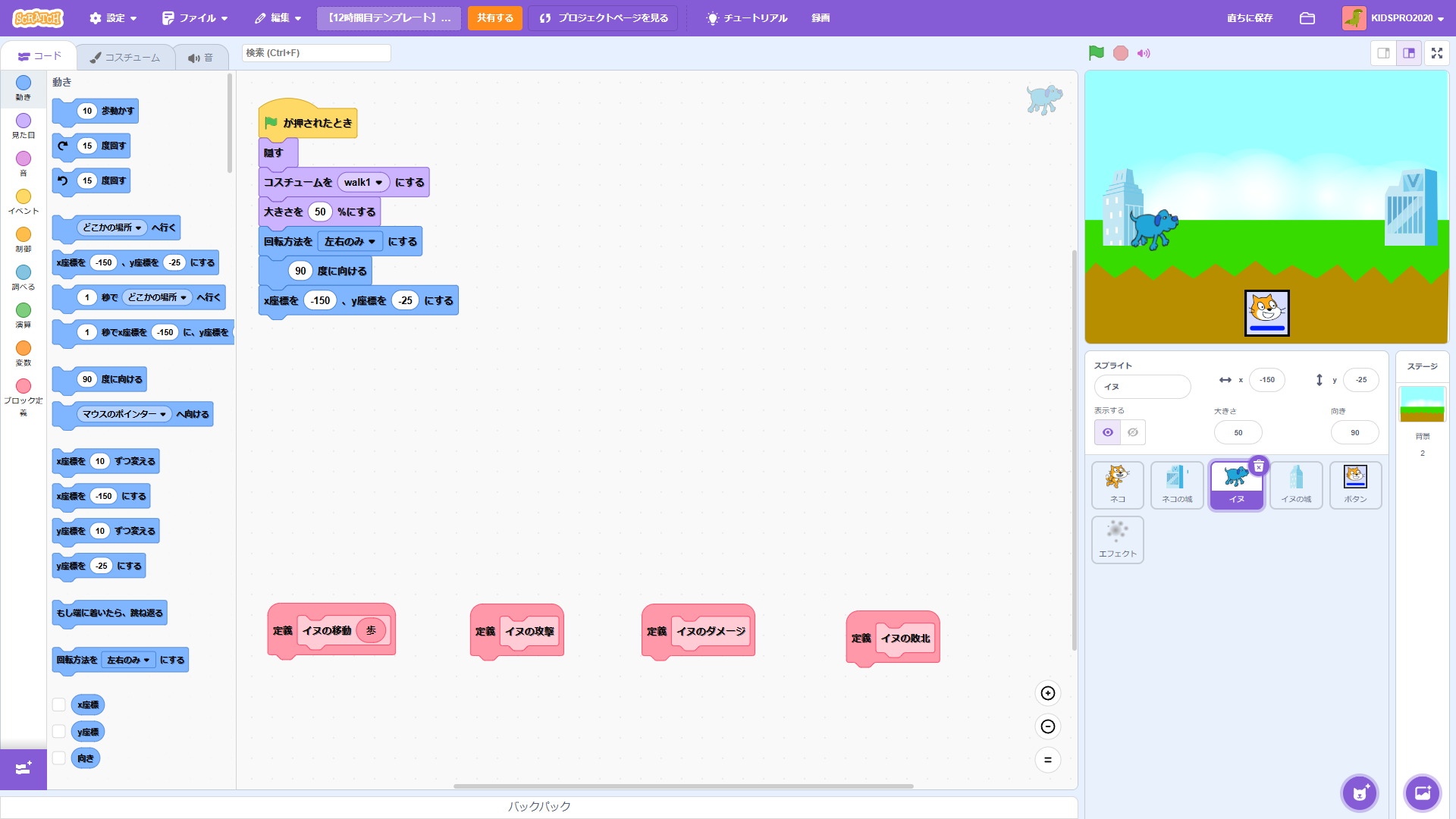
Task: Enable the 向き reporter checkbox
Action: coord(58,758)
